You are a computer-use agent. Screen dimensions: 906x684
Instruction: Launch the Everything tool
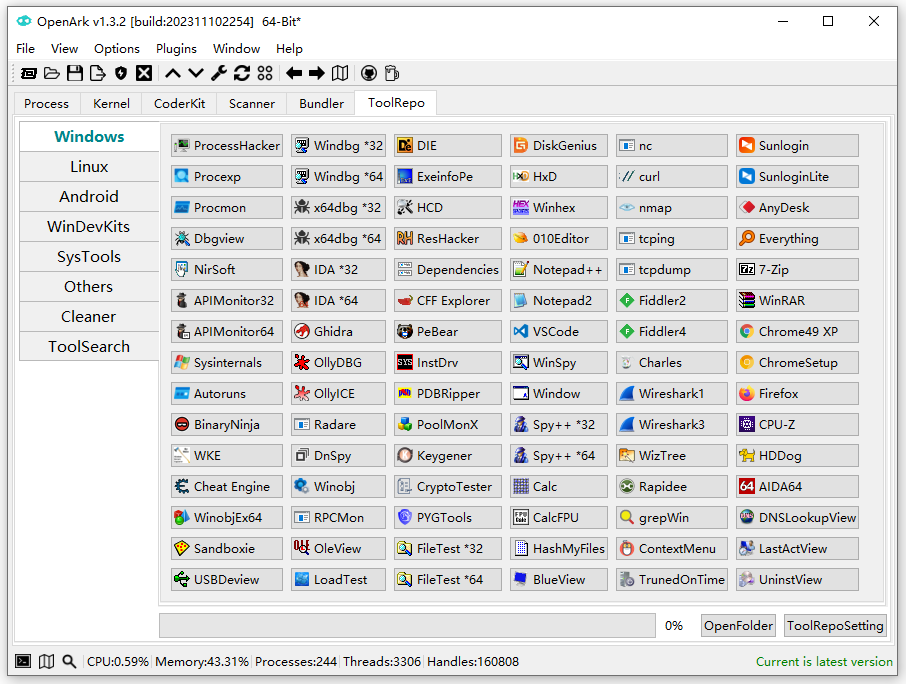[797, 239]
